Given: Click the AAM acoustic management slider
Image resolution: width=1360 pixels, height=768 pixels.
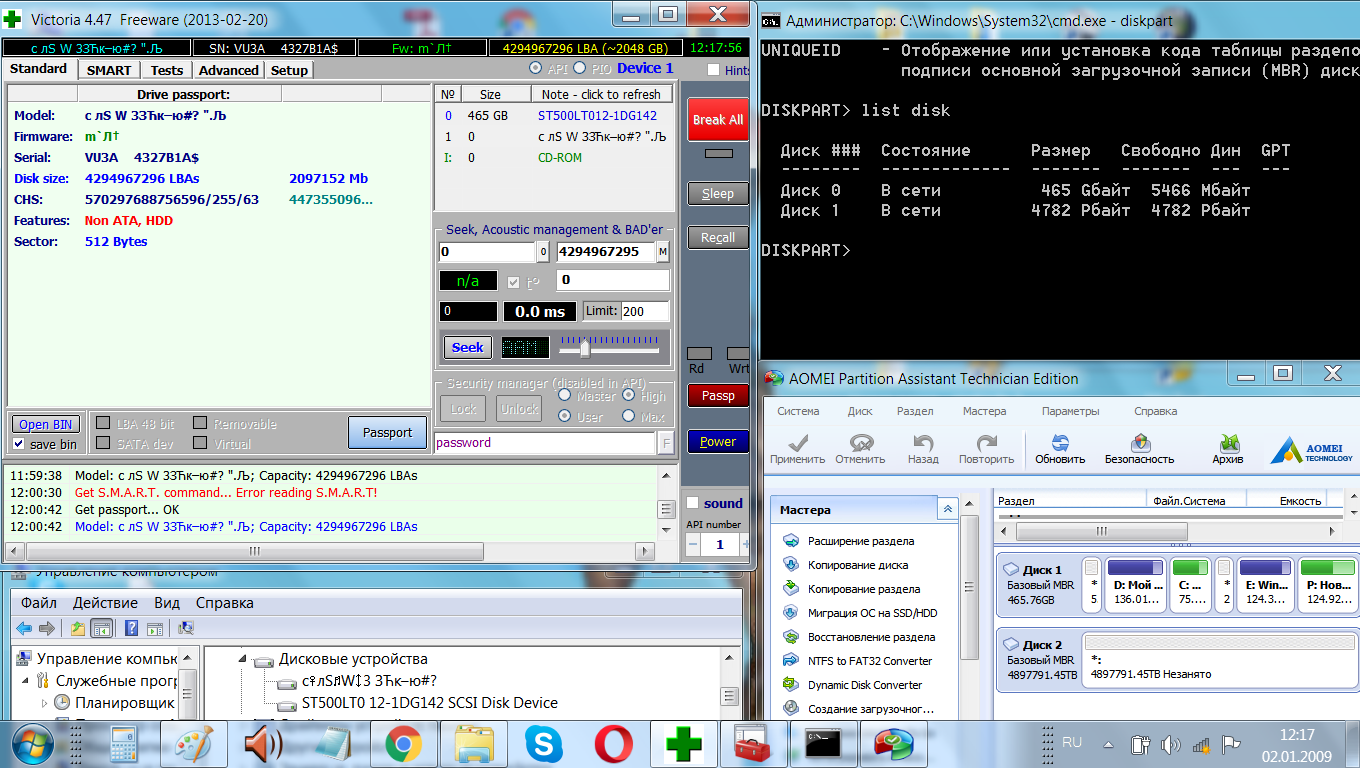Looking at the screenshot, I should pyautogui.click(x=585, y=348).
